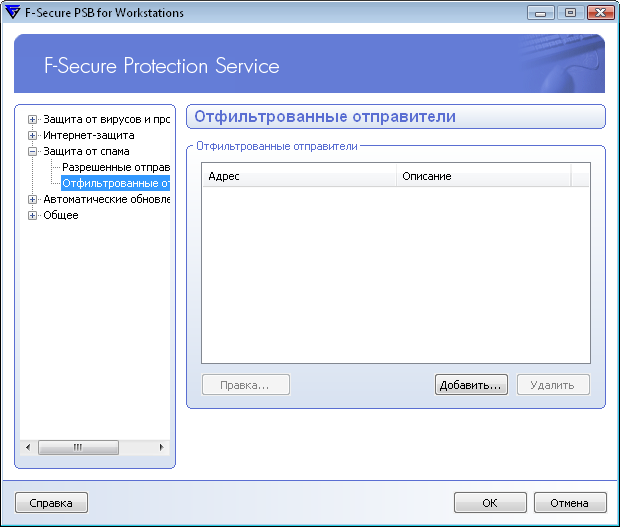
Task: Sort list by Описание column header
Action: click(x=484, y=176)
